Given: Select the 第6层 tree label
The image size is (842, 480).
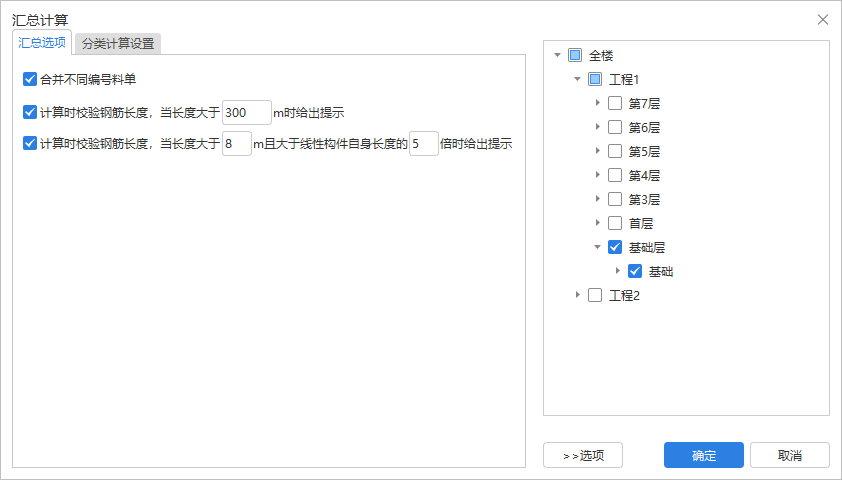Looking at the screenshot, I should (x=644, y=127).
